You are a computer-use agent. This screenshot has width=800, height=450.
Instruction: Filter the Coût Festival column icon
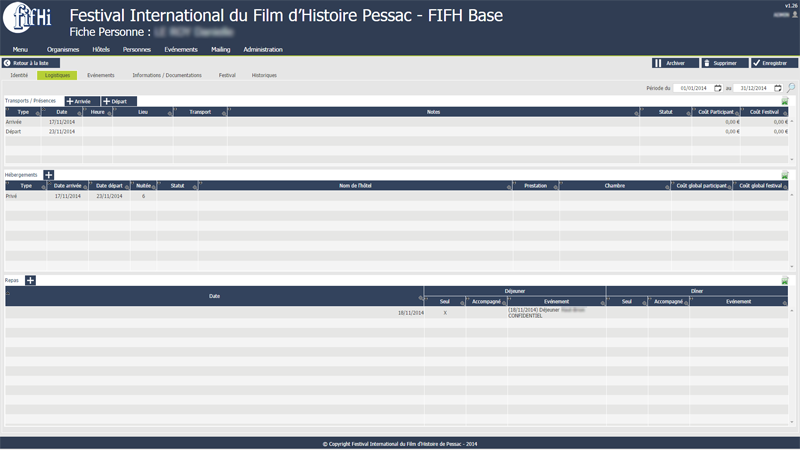coord(784,113)
